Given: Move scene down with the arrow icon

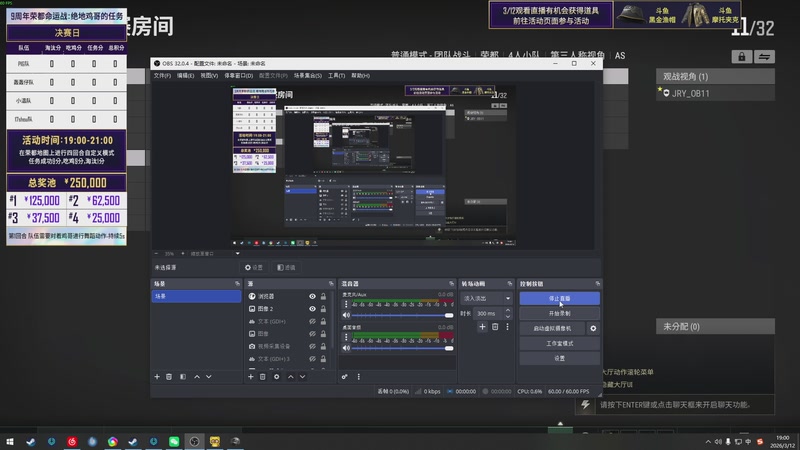Looking at the screenshot, I should click(x=209, y=377).
